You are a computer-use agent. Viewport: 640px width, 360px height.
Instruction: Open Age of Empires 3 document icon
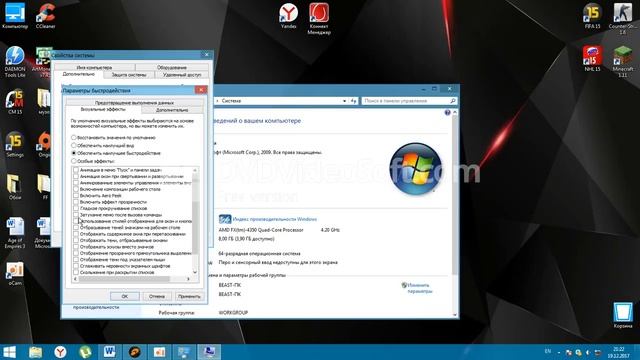pos(15,233)
